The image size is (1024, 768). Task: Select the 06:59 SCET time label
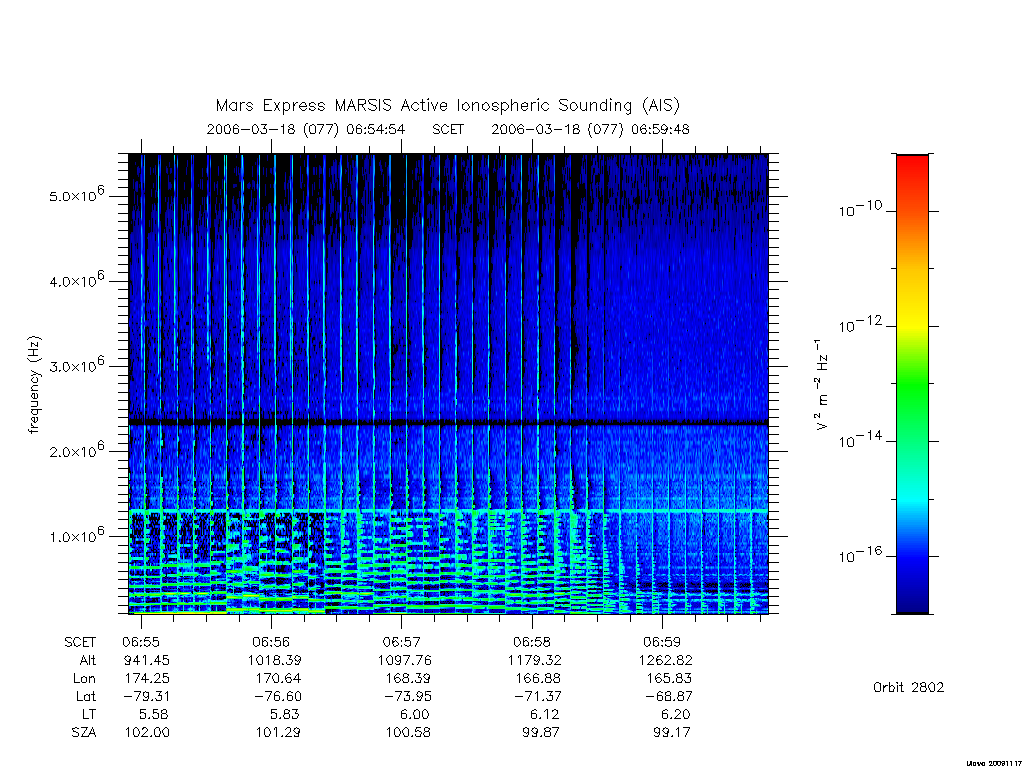click(662, 642)
